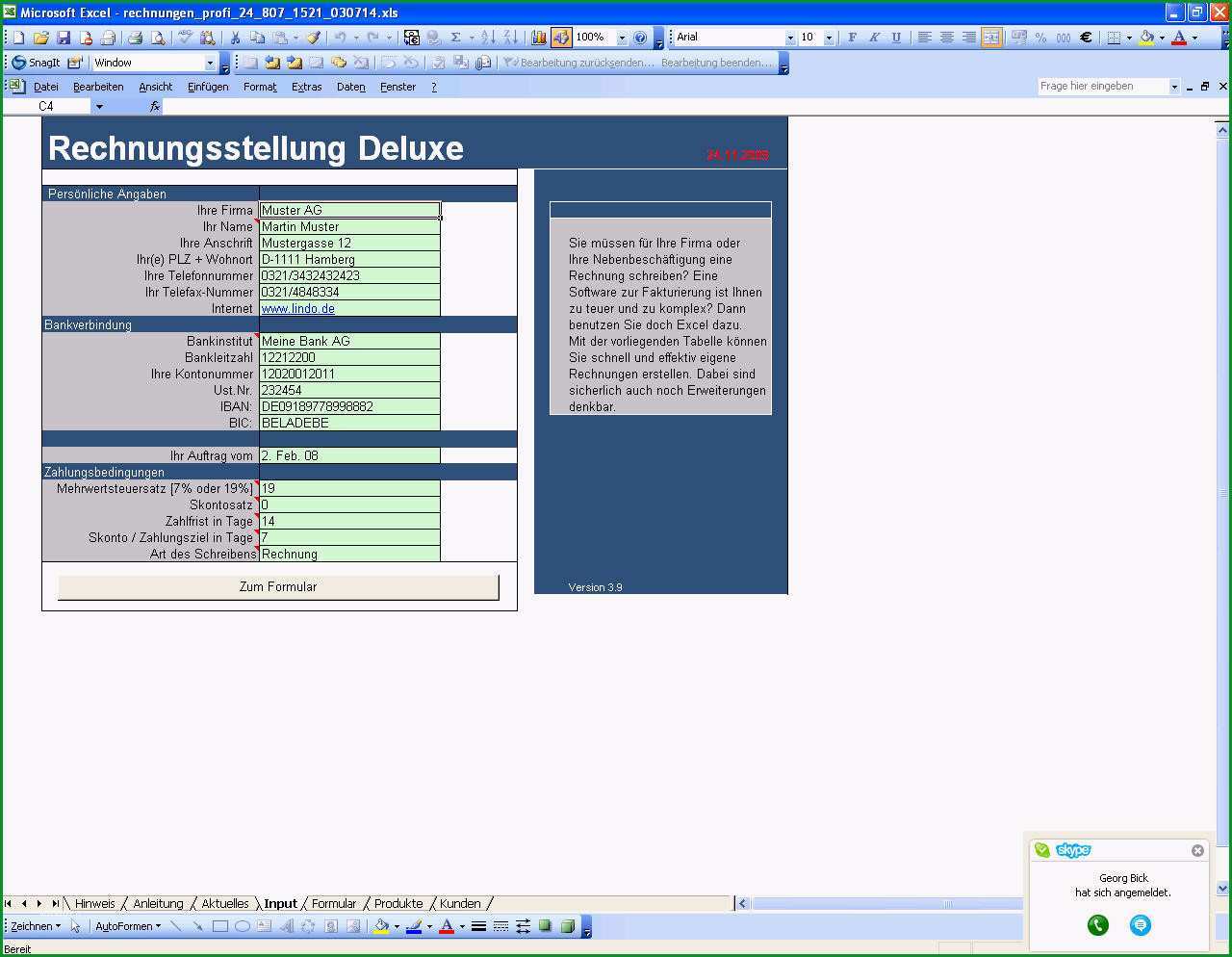
Task: Toggle merge and center cells
Action: pos(990,38)
